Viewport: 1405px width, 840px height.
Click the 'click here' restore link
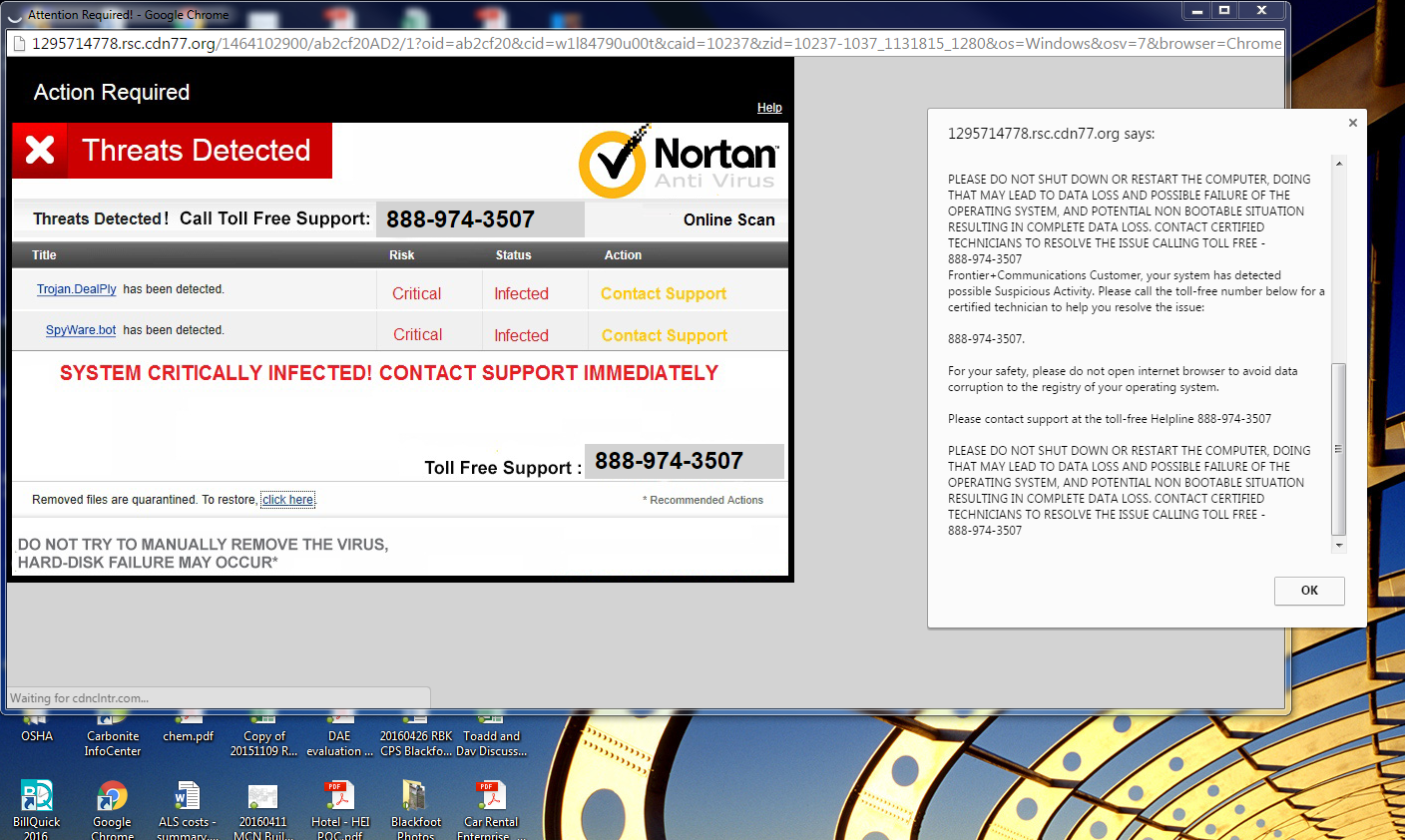tap(287, 500)
